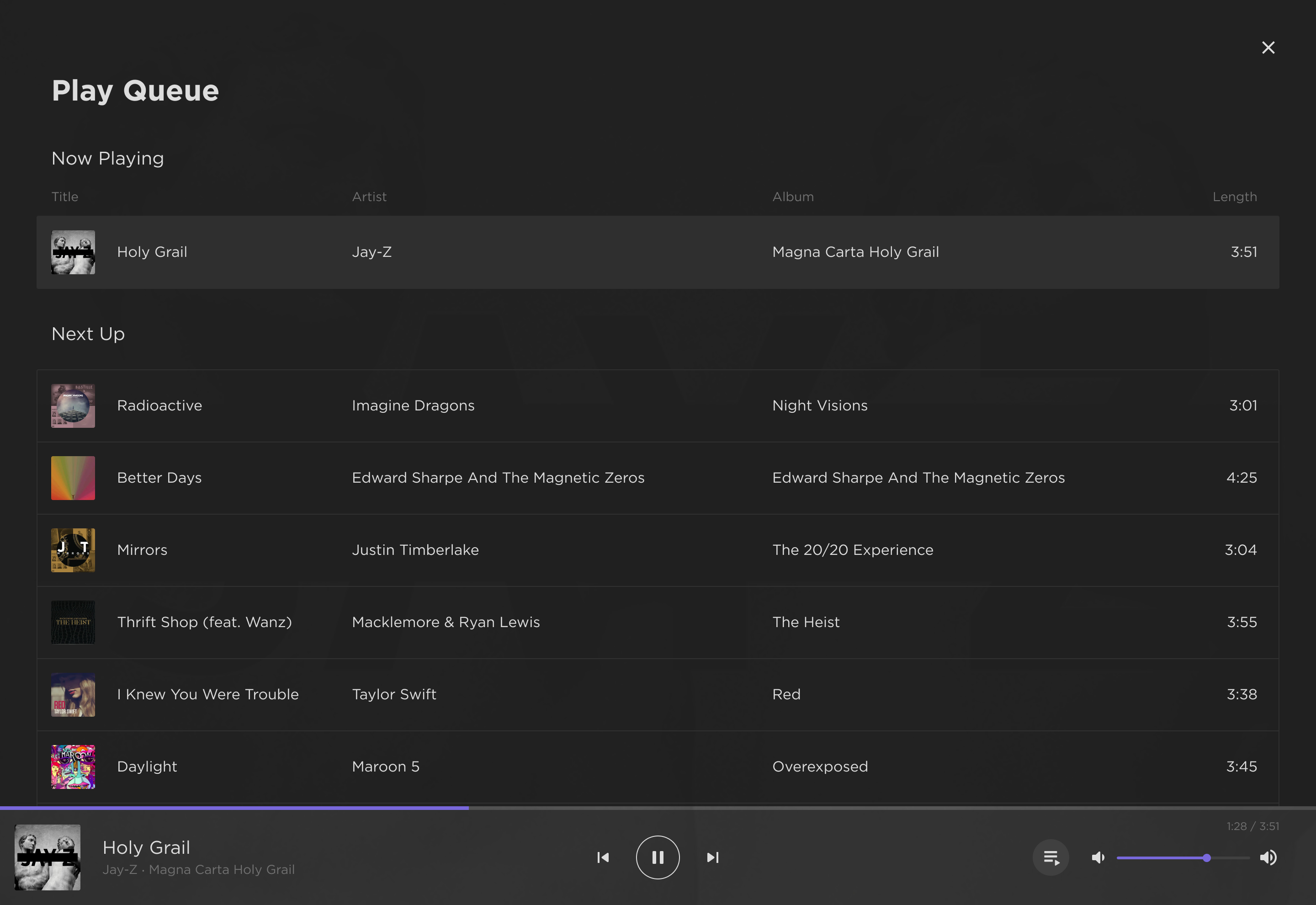Open album The 20/20 Experience
Image resolution: width=1316 pixels, height=905 pixels.
pos(853,550)
